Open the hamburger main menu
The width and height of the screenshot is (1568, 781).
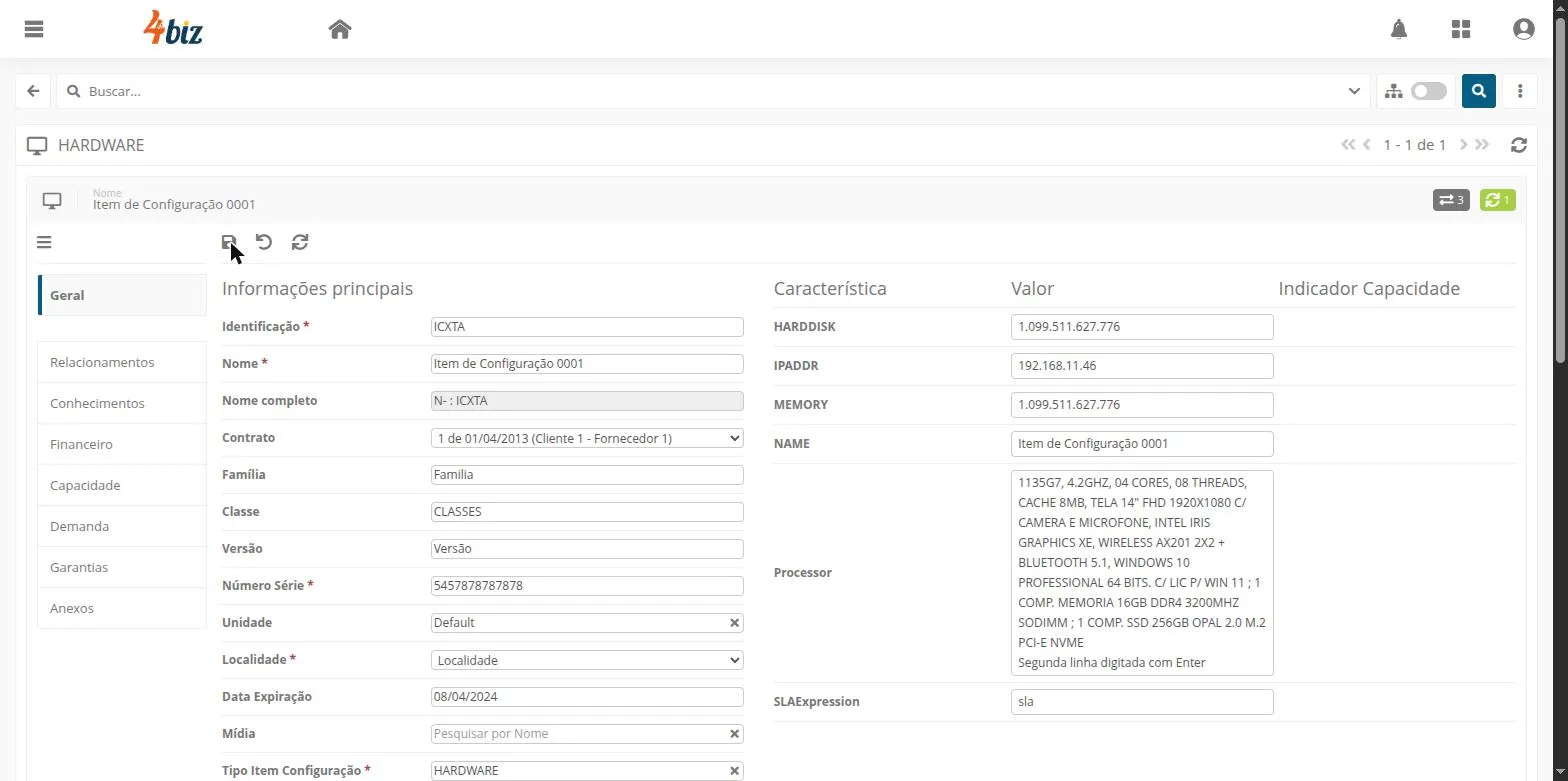[x=34, y=29]
